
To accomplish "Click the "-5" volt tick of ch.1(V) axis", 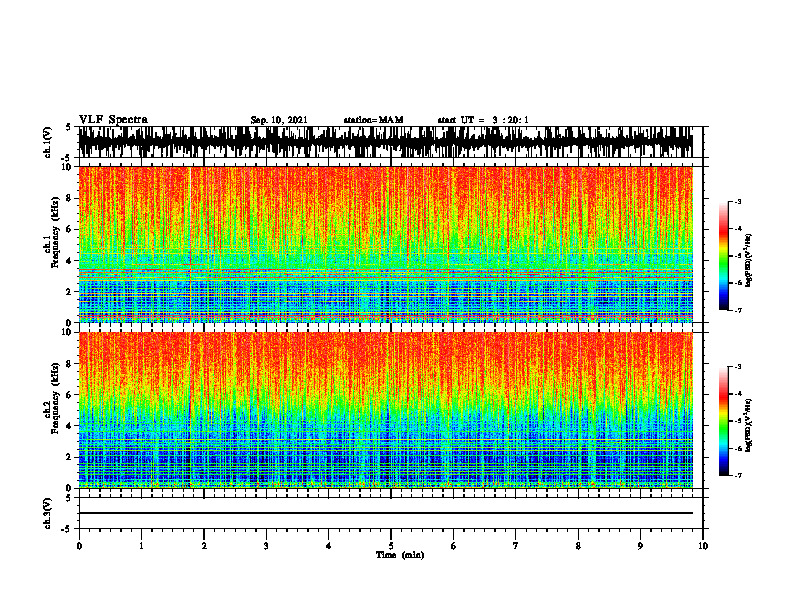I will pos(66,158).
